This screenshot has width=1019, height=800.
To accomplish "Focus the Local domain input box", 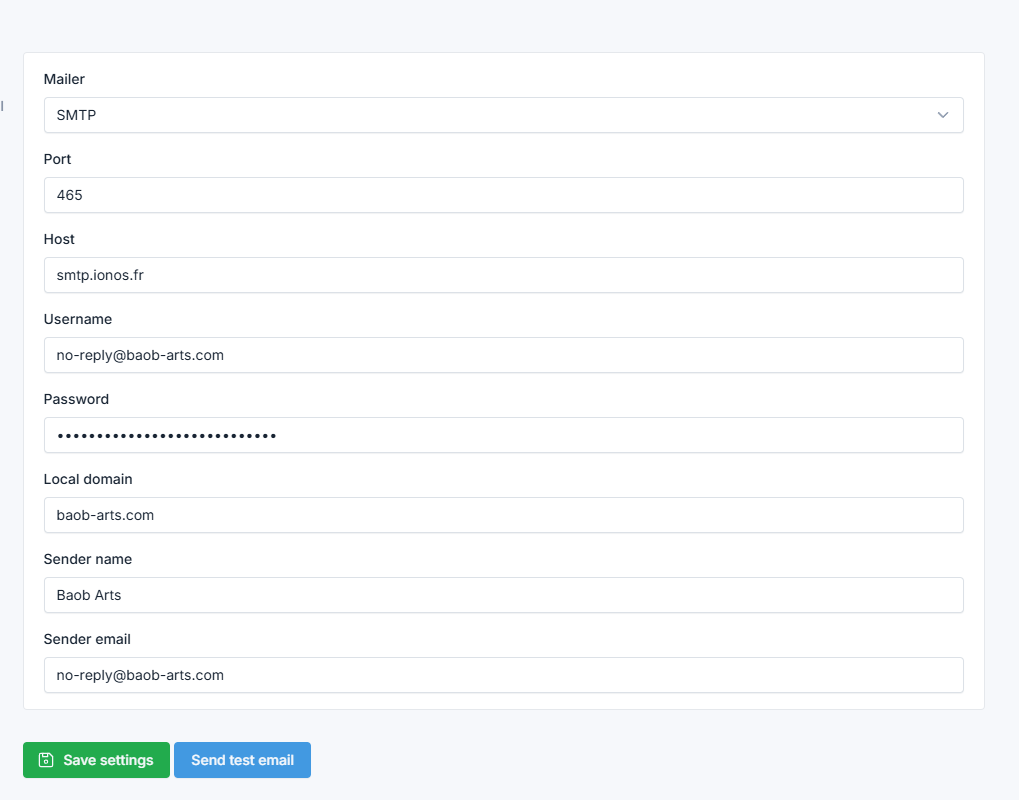I will point(503,515).
